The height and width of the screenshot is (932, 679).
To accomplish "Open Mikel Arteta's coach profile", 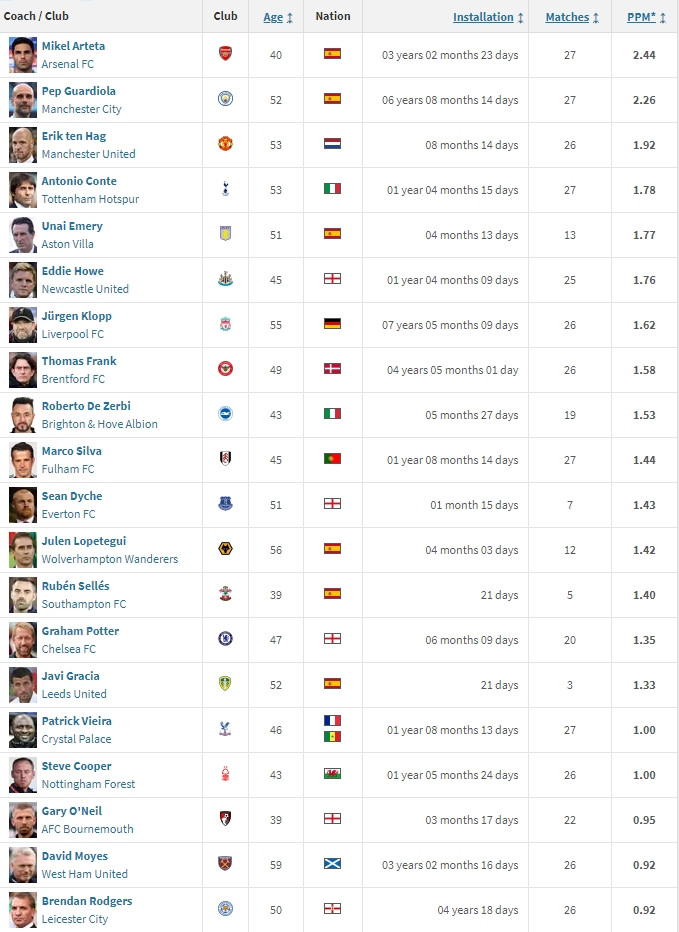I will tap(73, 46).
